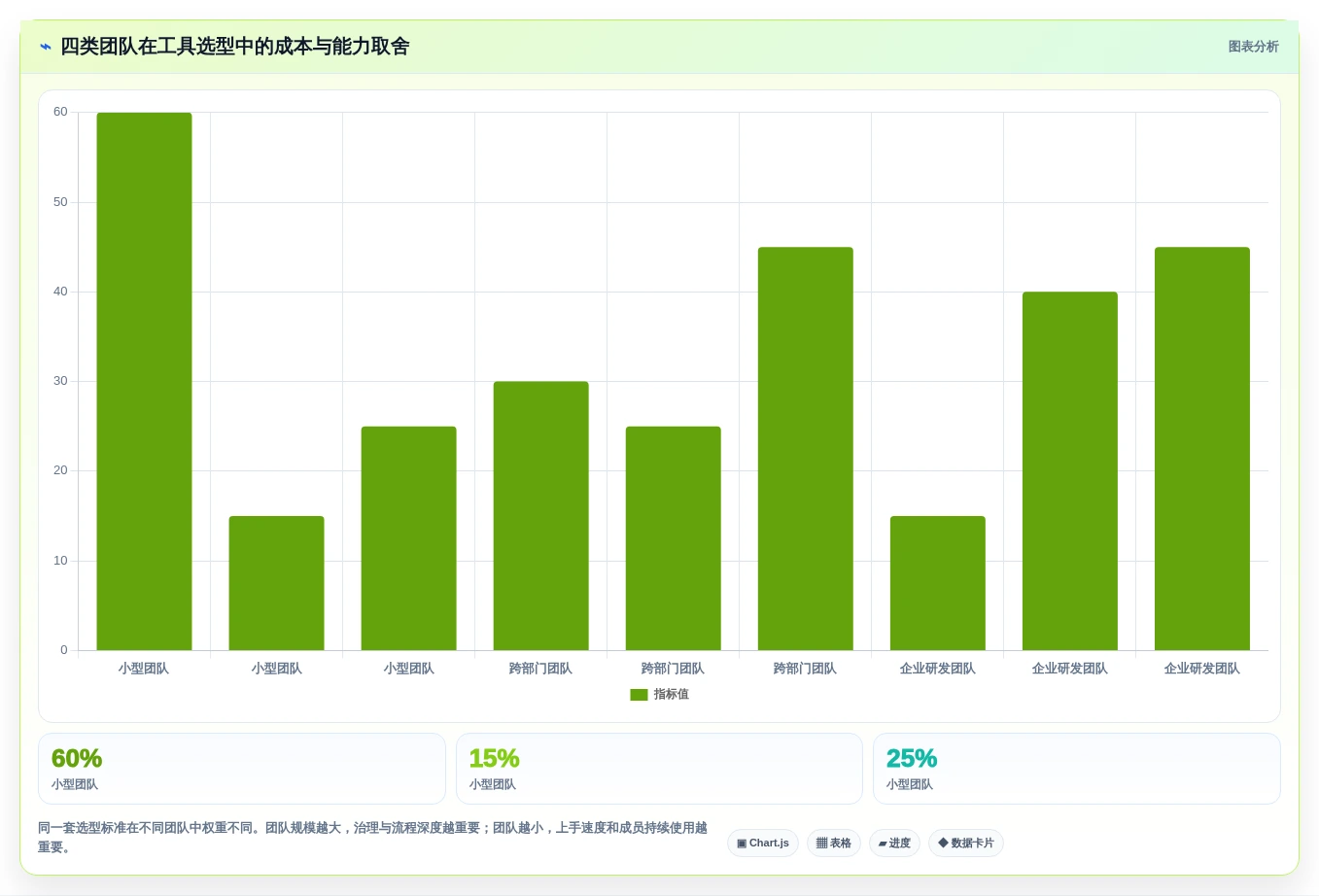Click the tallest bar reaching 60

(x=144, y=381)
